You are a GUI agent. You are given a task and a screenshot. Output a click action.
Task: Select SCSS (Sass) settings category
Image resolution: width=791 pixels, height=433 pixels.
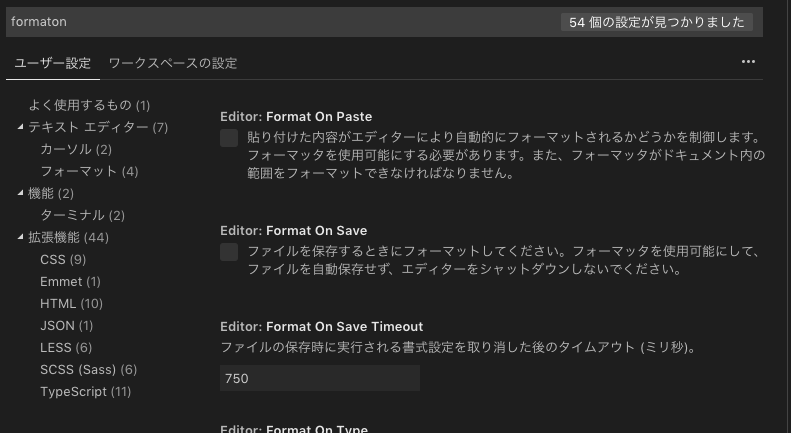[88, 369]
